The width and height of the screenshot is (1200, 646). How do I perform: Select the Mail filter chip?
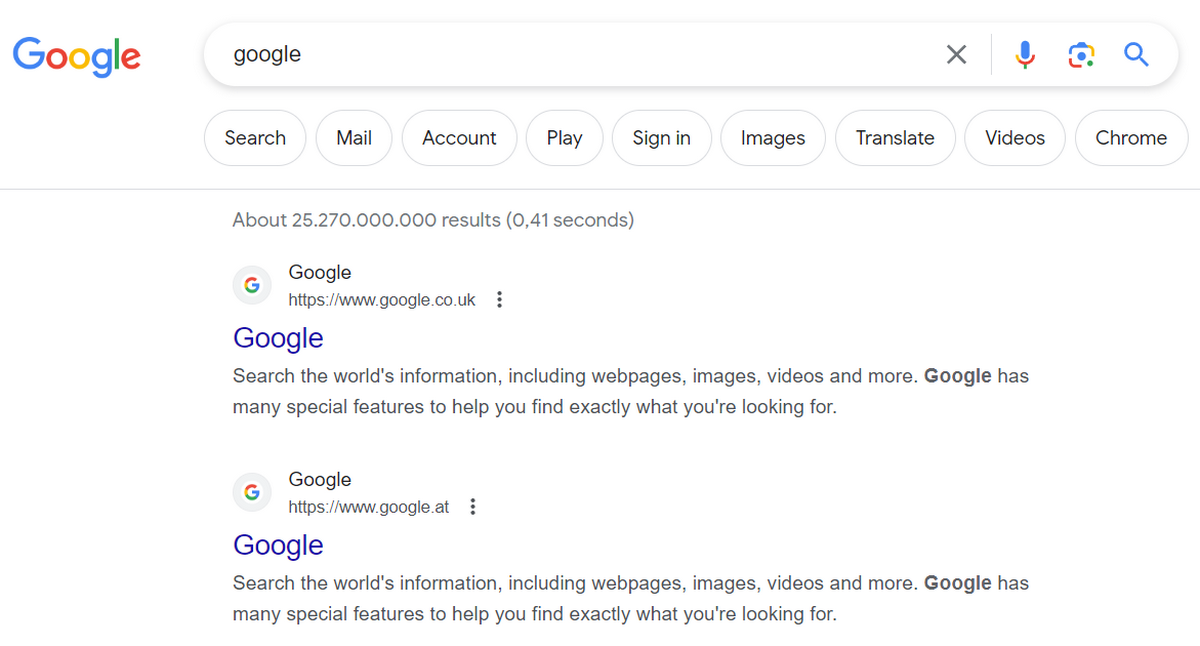[x=354, y=138]
